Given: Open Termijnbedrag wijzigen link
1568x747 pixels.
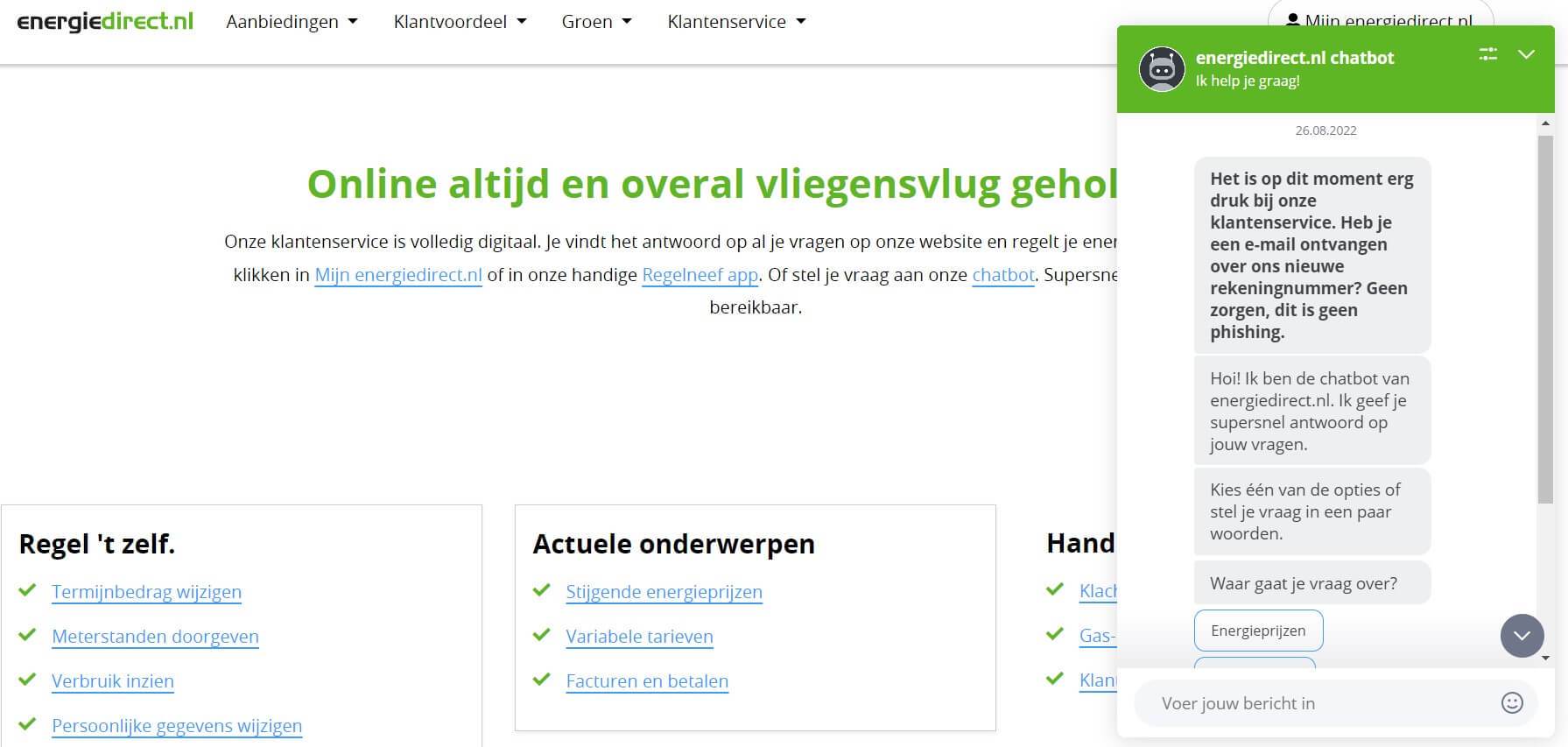Looking at the screenshot, I should pyautogui.click(x=146, y=592).
